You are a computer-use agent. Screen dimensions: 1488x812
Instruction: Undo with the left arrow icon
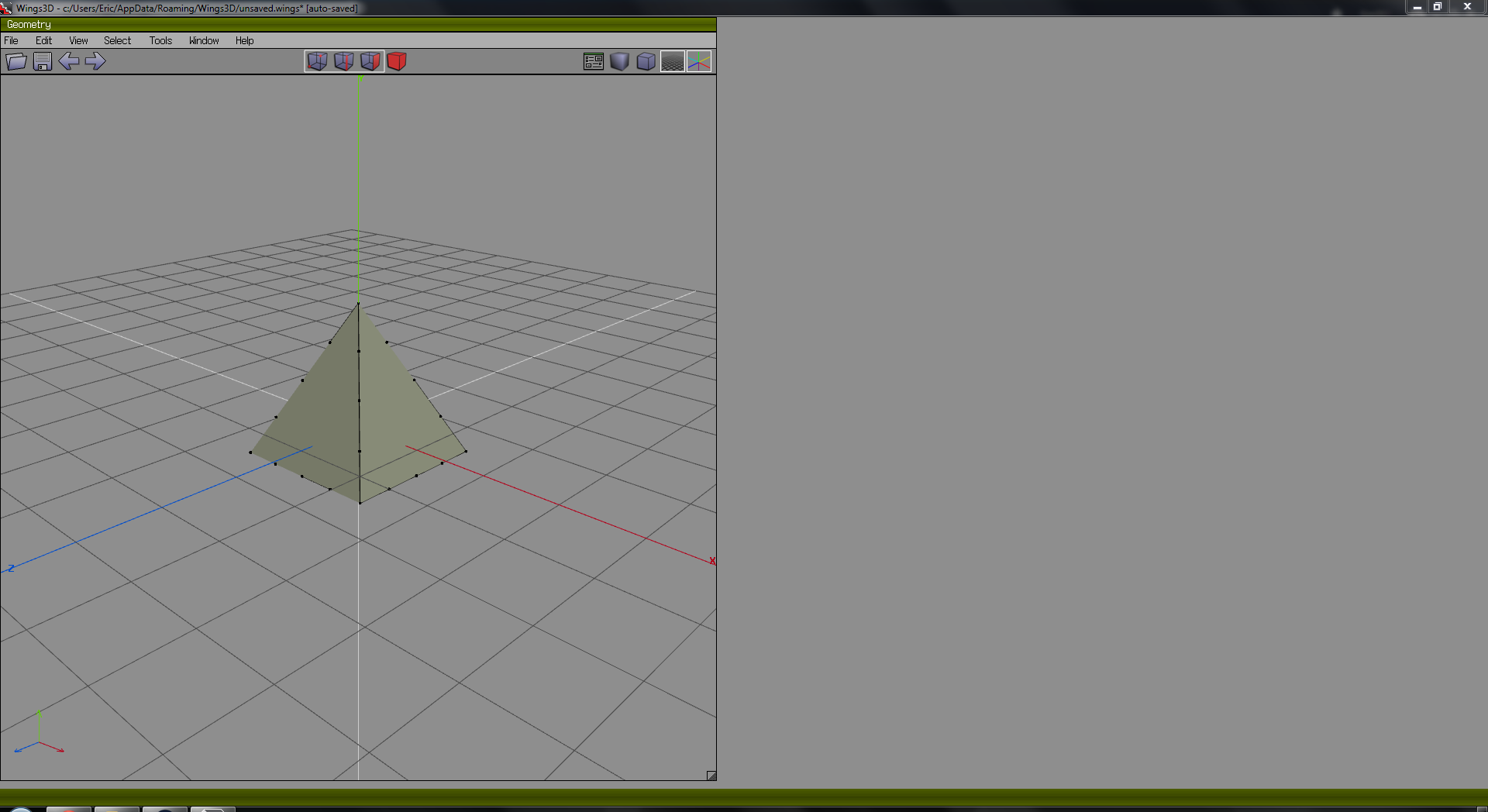[x=69, y=61]
